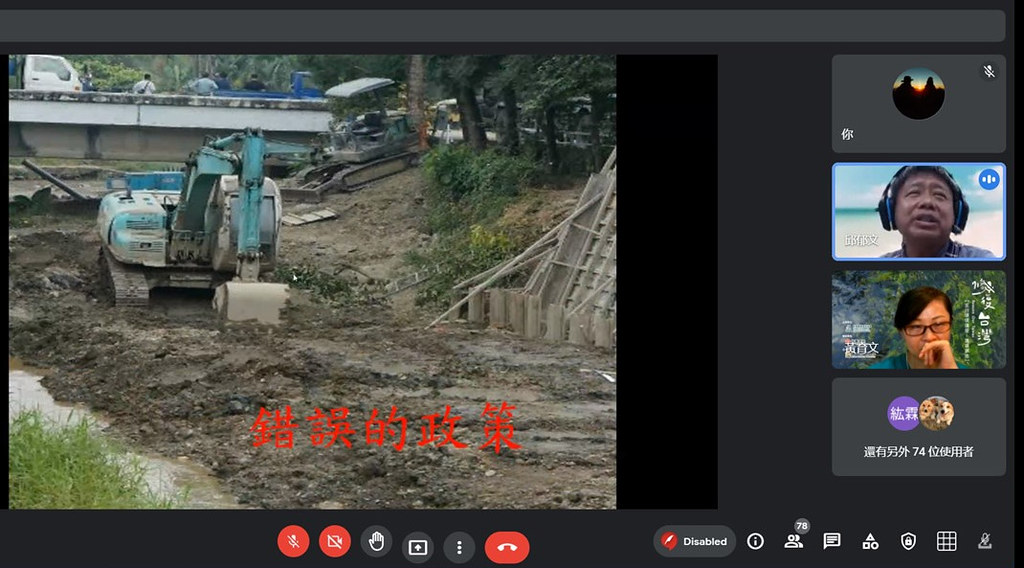Click the top gray address bar

pos(502,25)
